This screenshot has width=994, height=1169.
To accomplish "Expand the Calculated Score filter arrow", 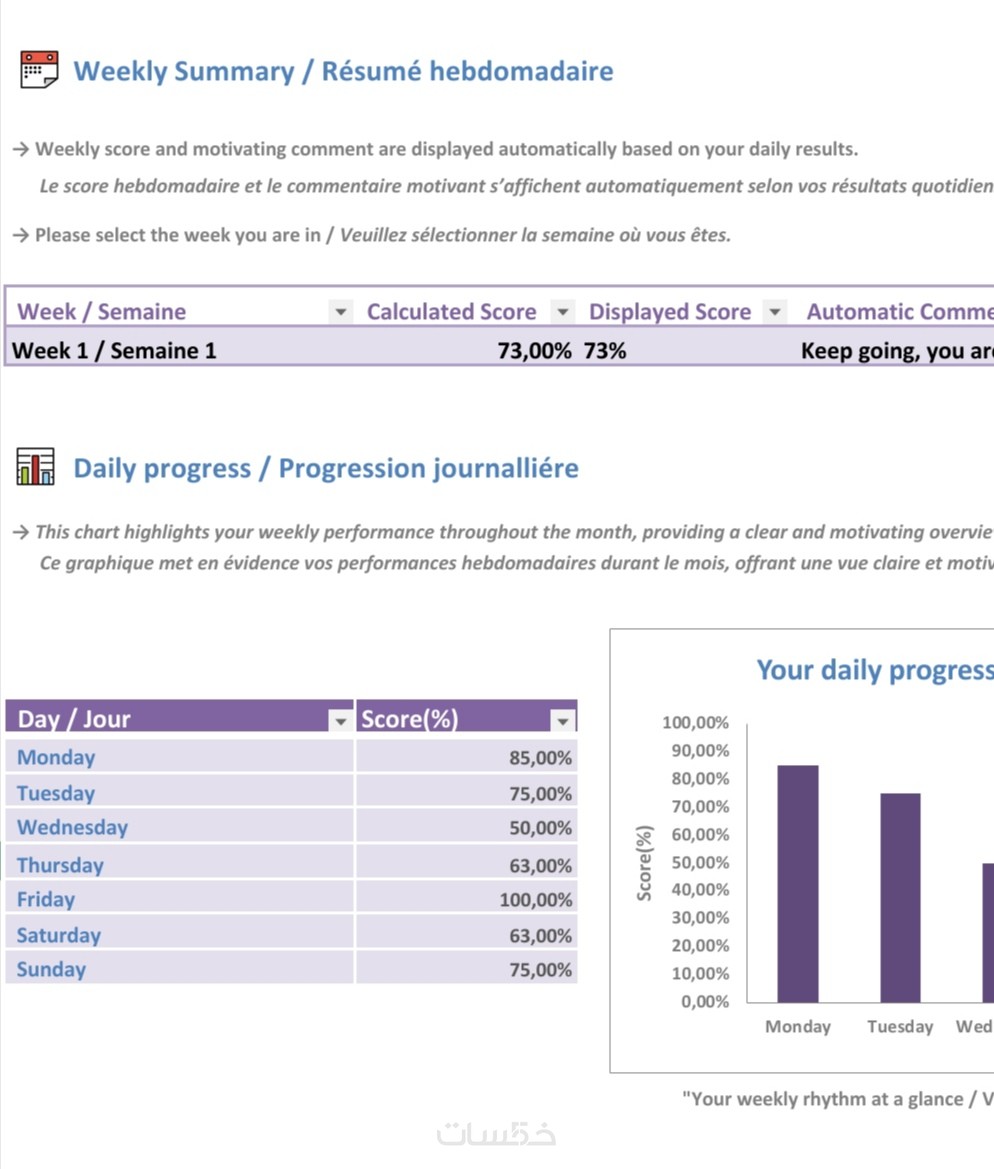I will (x=563, y=312).
